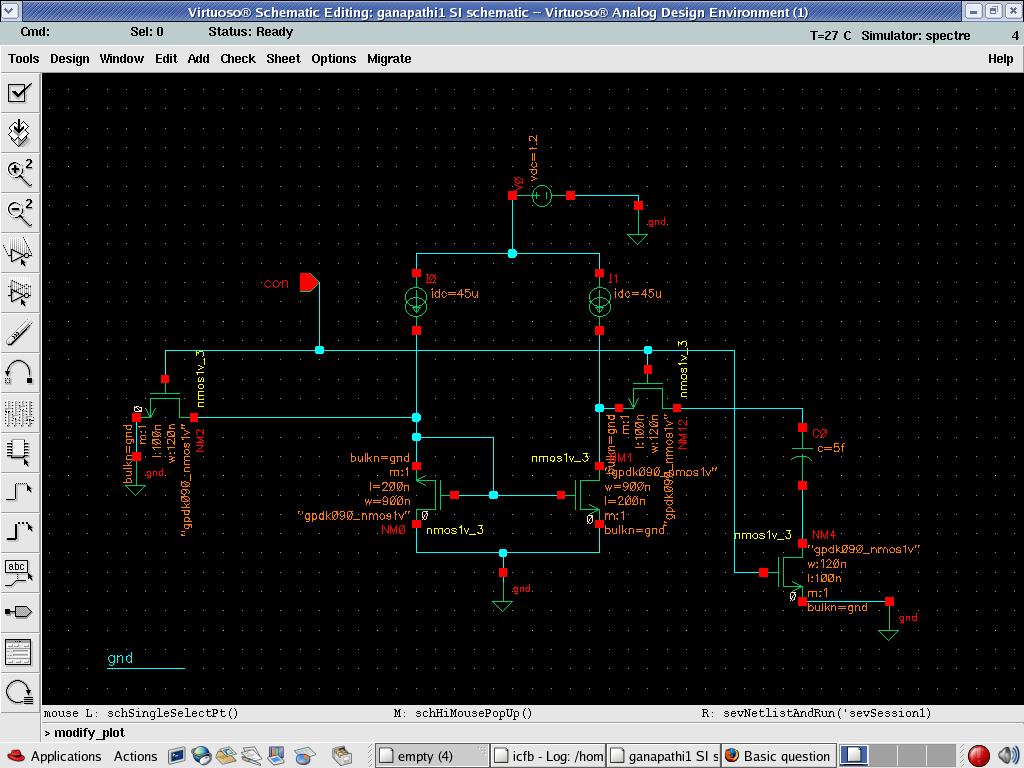Select the narrow Wire tool icon

(19, 491)
